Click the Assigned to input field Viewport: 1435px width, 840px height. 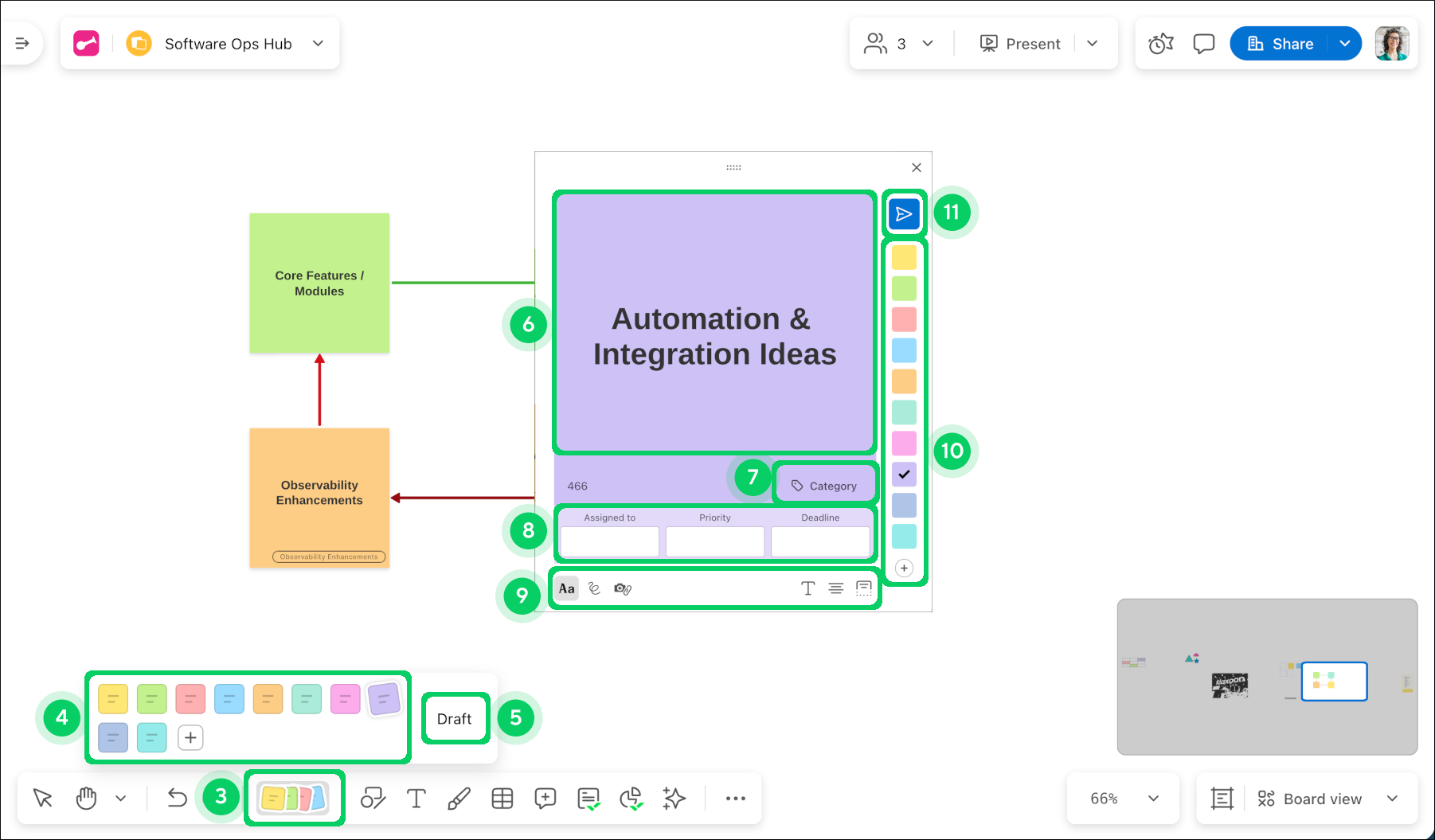609,542
